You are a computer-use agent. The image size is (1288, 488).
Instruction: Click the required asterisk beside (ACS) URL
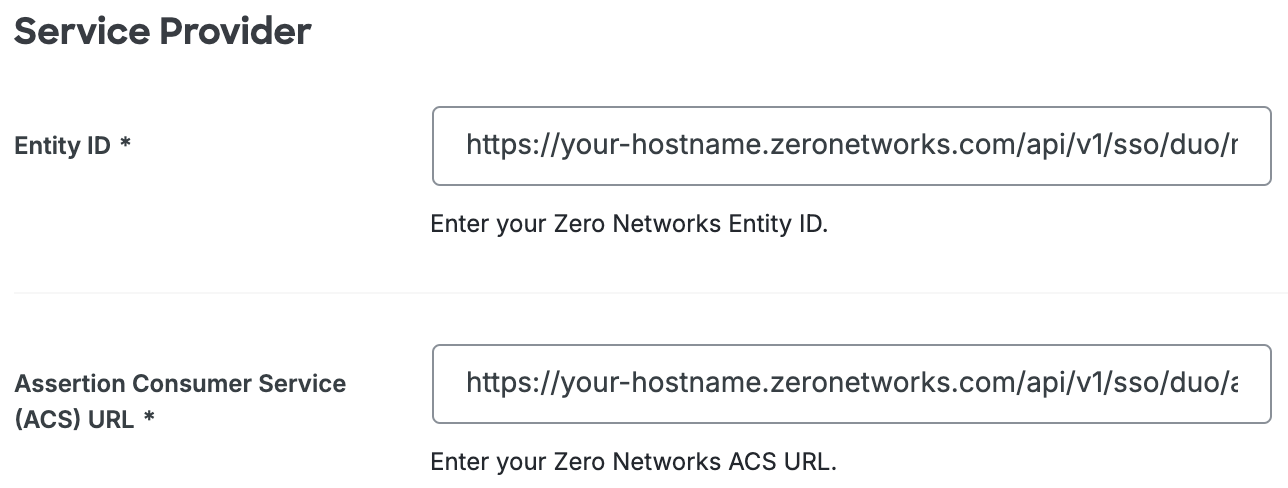pyautogui.click(x=149, y=420)
